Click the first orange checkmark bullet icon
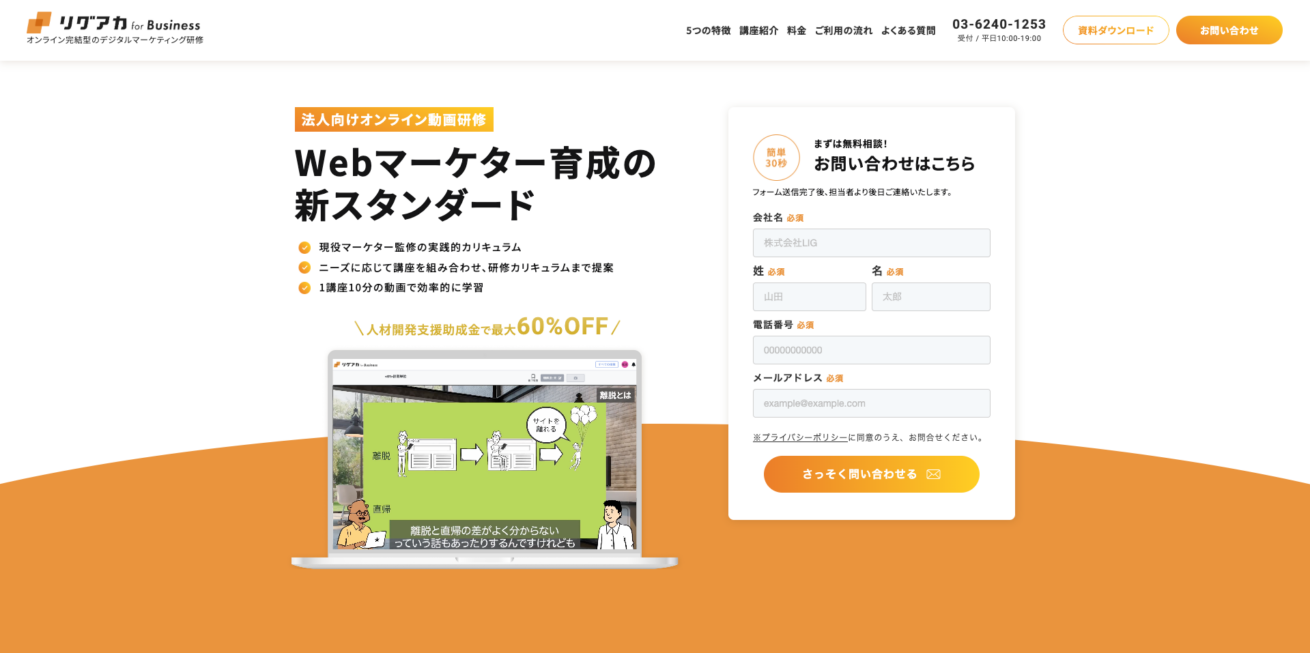 tap(305, 247)
